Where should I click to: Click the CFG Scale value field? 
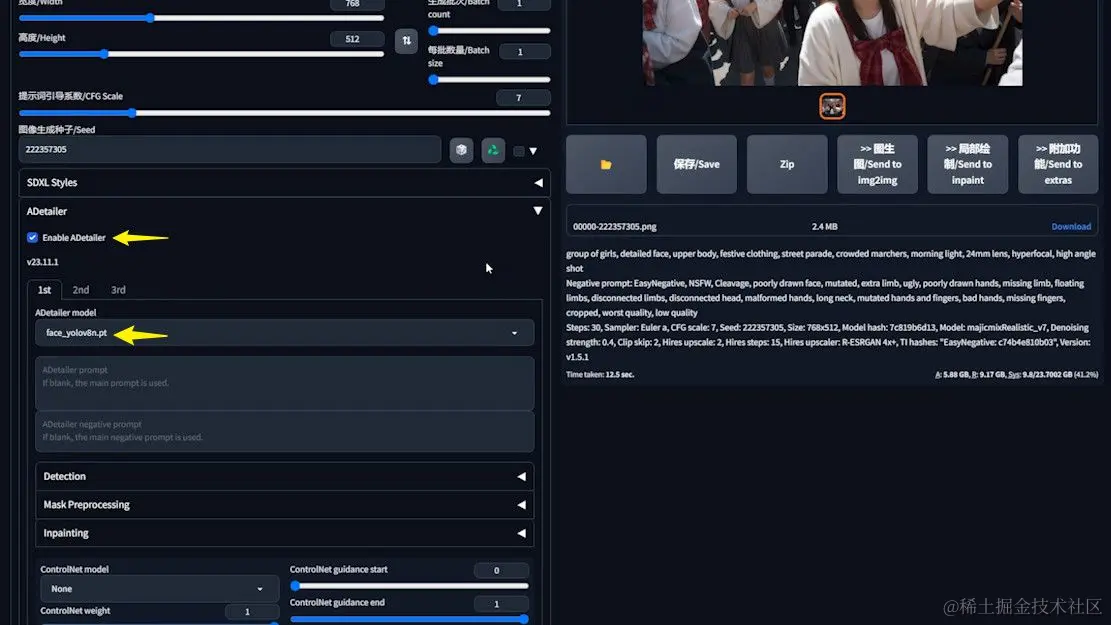point(523,98)
